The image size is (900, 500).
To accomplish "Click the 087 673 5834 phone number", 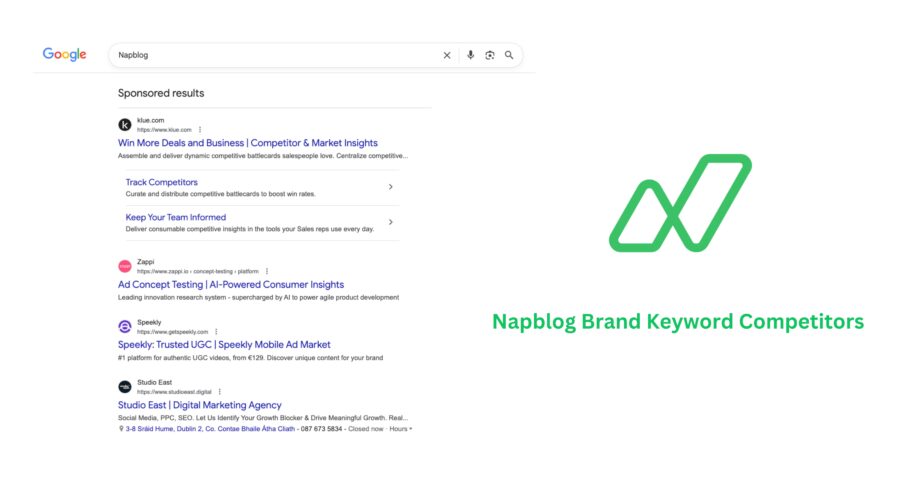I will point(321,429).
